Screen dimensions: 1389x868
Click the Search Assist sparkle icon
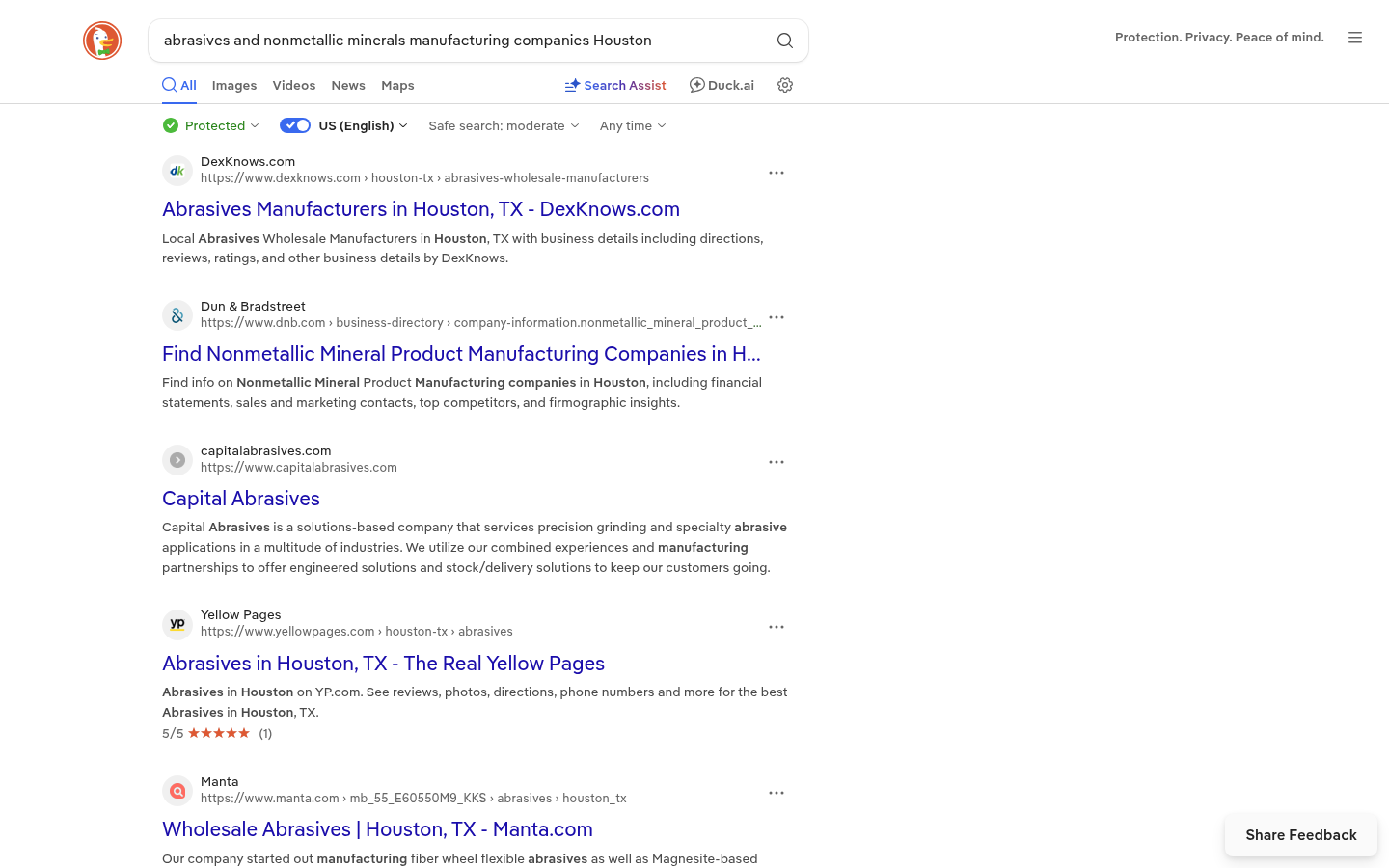[572, 85]
